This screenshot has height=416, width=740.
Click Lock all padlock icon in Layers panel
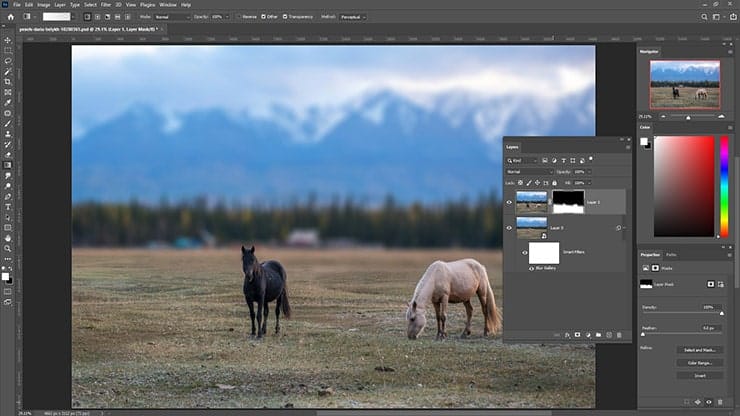click(x=555, y=183)
